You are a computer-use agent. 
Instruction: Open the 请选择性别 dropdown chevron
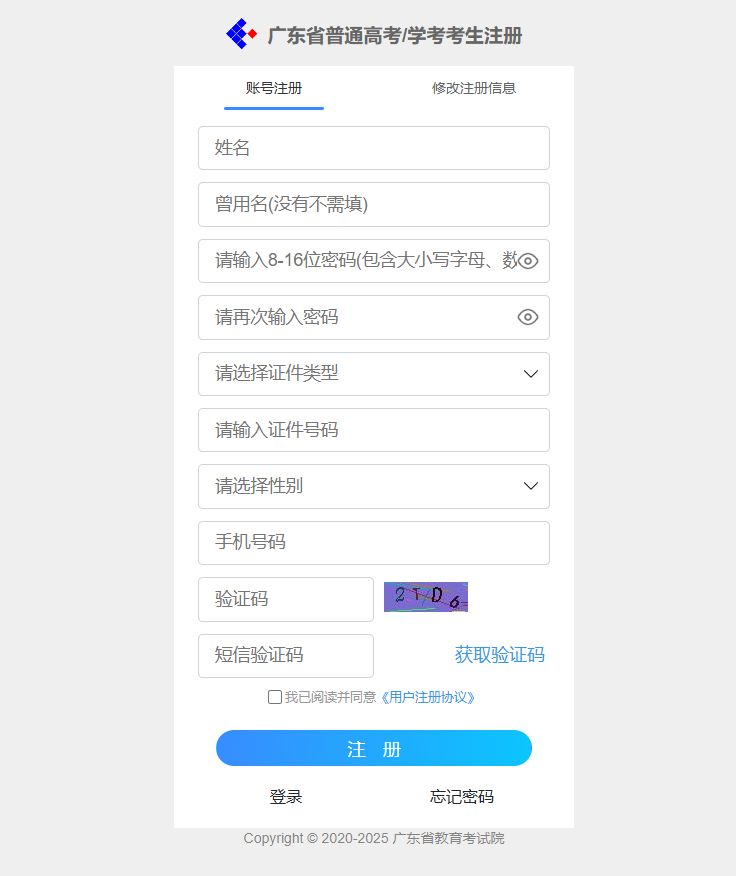[530, 486]
